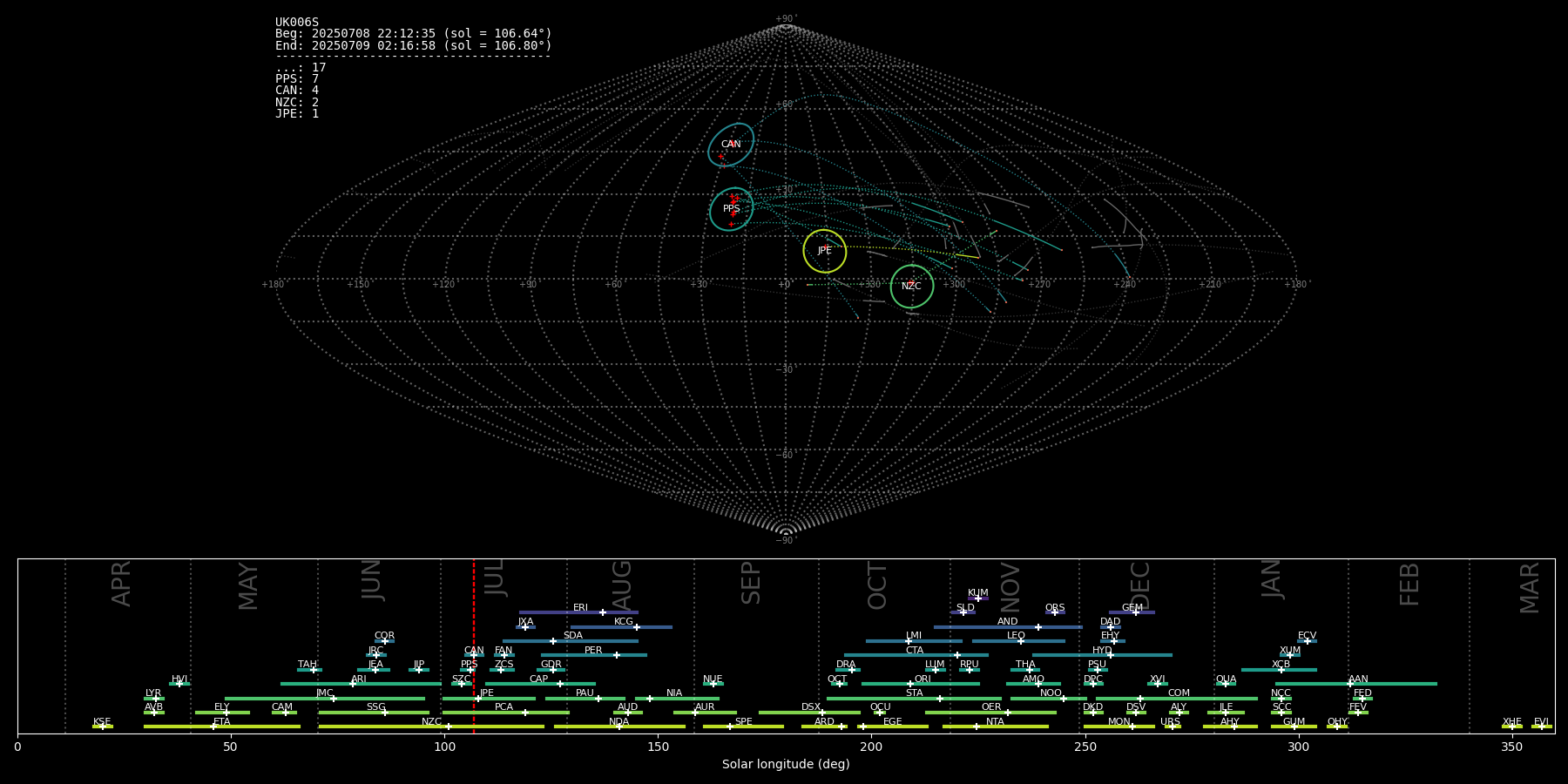Click the ERI shower label in timeline
Viewport: 1568px width, 784px height.
point(580,607)
